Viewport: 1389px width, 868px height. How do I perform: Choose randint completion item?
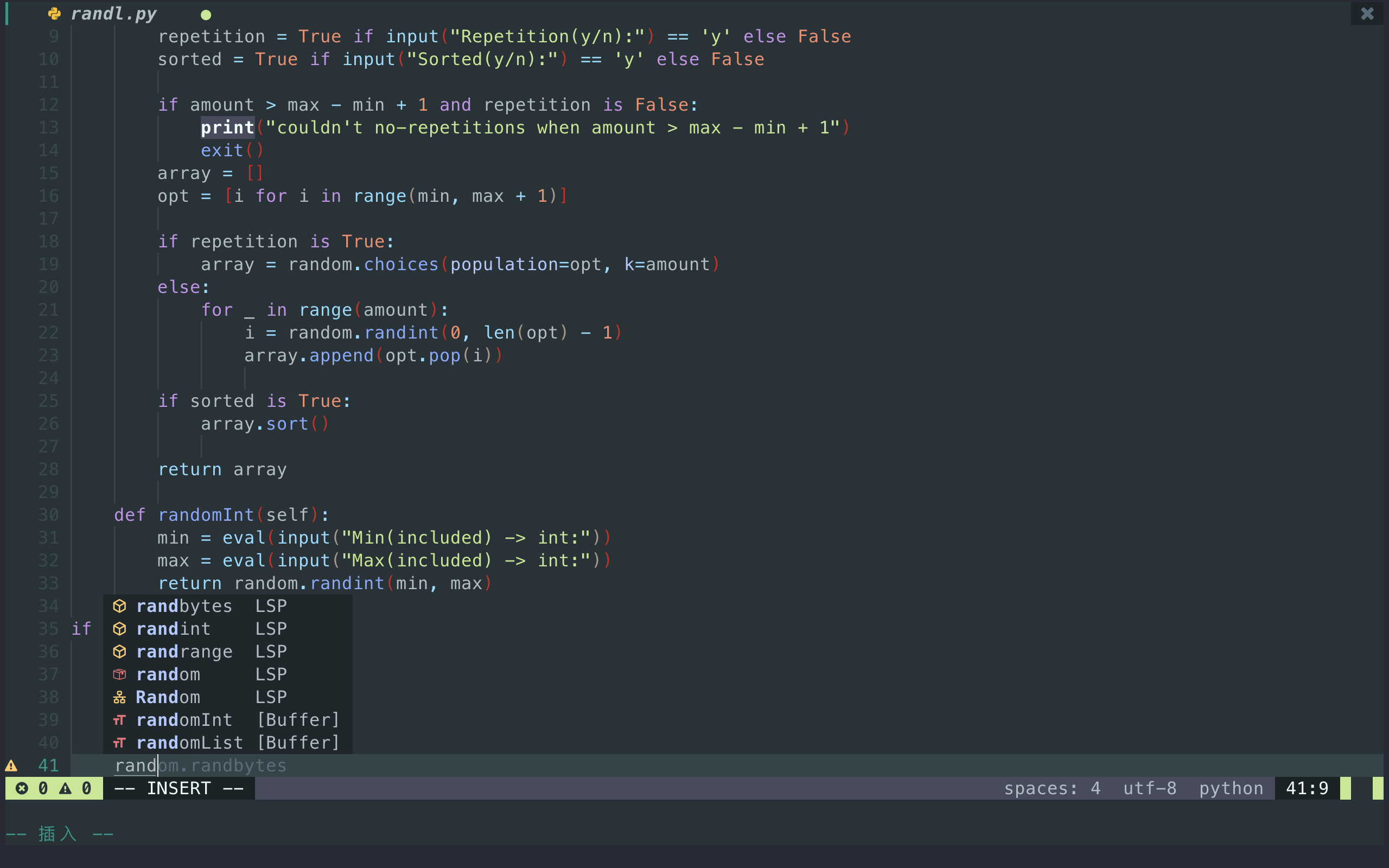click(227, 629)
